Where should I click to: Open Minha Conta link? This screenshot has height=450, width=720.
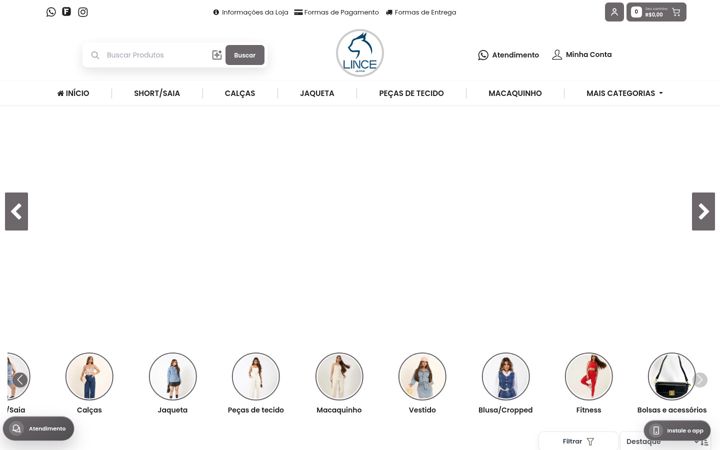pos(581,55)
